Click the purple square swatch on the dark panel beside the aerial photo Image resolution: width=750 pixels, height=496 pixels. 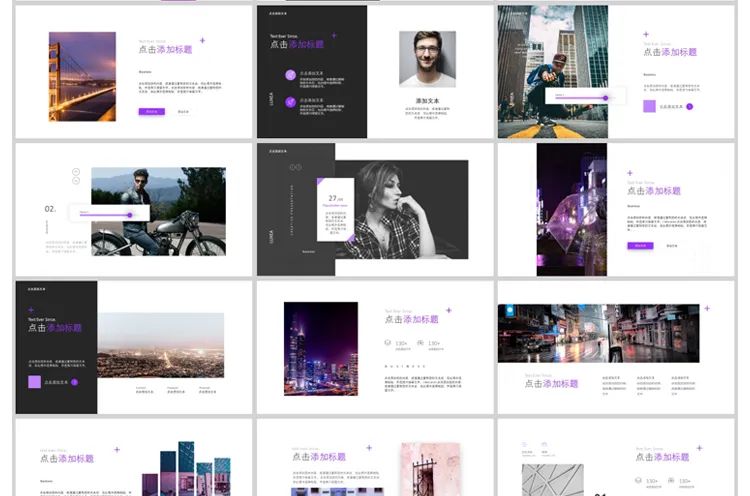pyautogui.click(x=34, y=382)
